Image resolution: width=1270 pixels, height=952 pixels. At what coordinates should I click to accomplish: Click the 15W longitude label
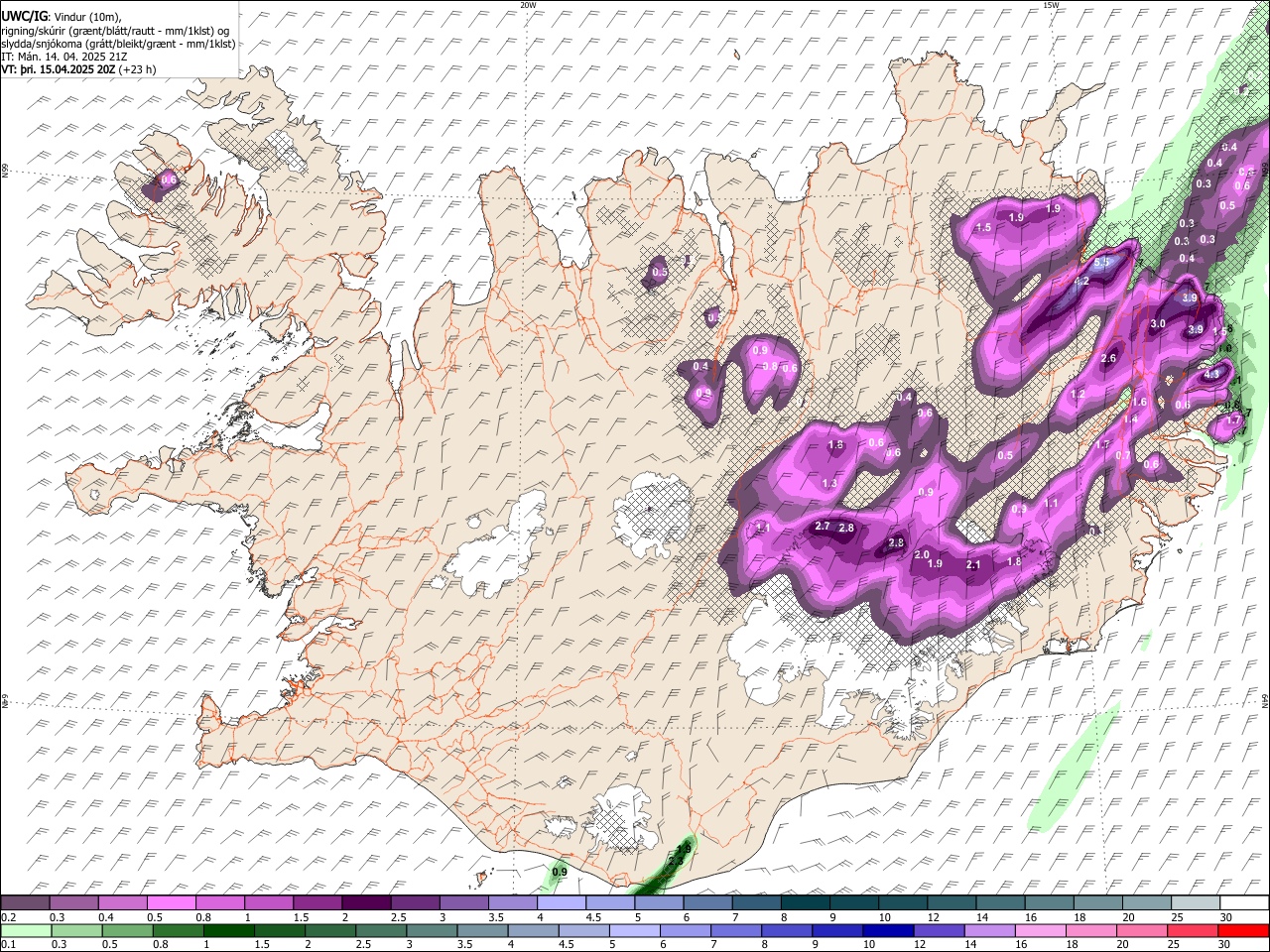click(1051, 5)
